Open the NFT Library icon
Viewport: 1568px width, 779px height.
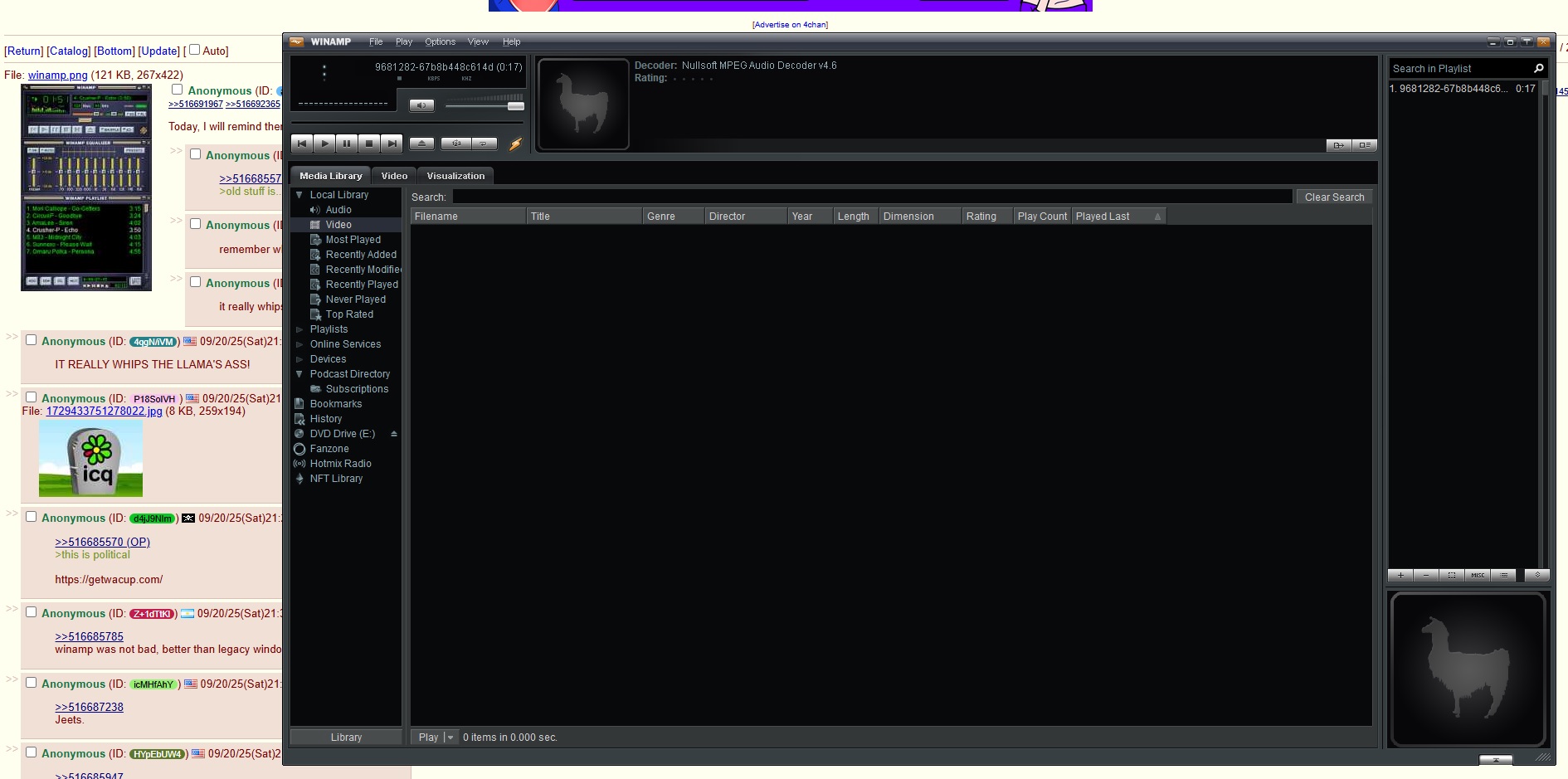tap(299, 479)
